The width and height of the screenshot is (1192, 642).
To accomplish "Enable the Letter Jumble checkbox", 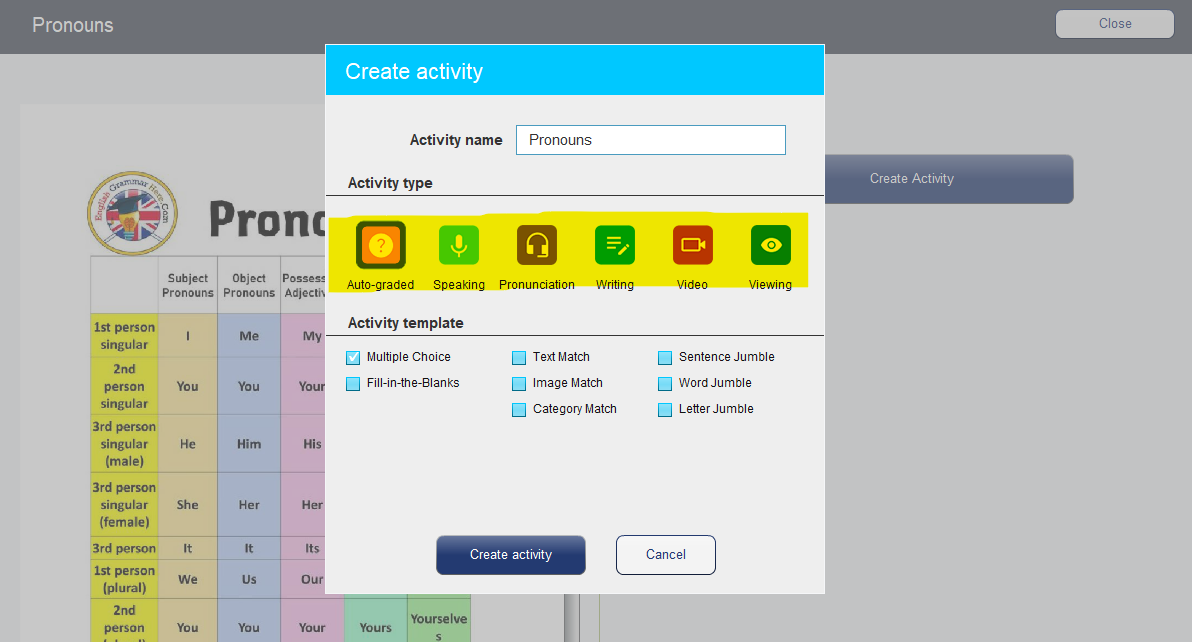I will pos(665,410).
